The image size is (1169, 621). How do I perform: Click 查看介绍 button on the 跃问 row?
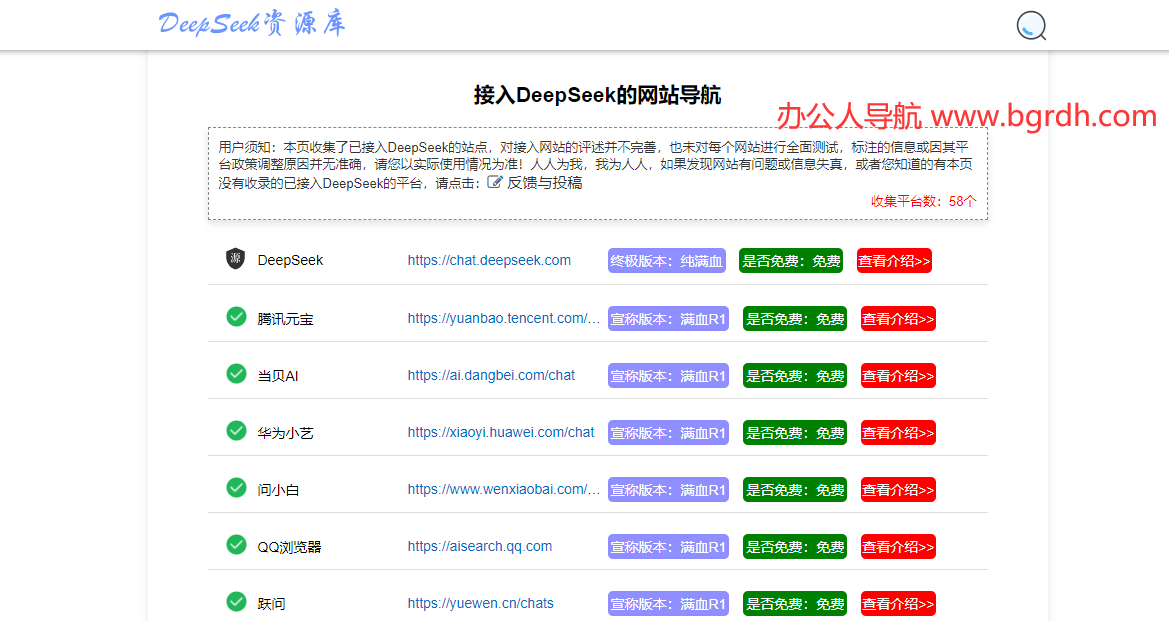click(x=897, y=603)
